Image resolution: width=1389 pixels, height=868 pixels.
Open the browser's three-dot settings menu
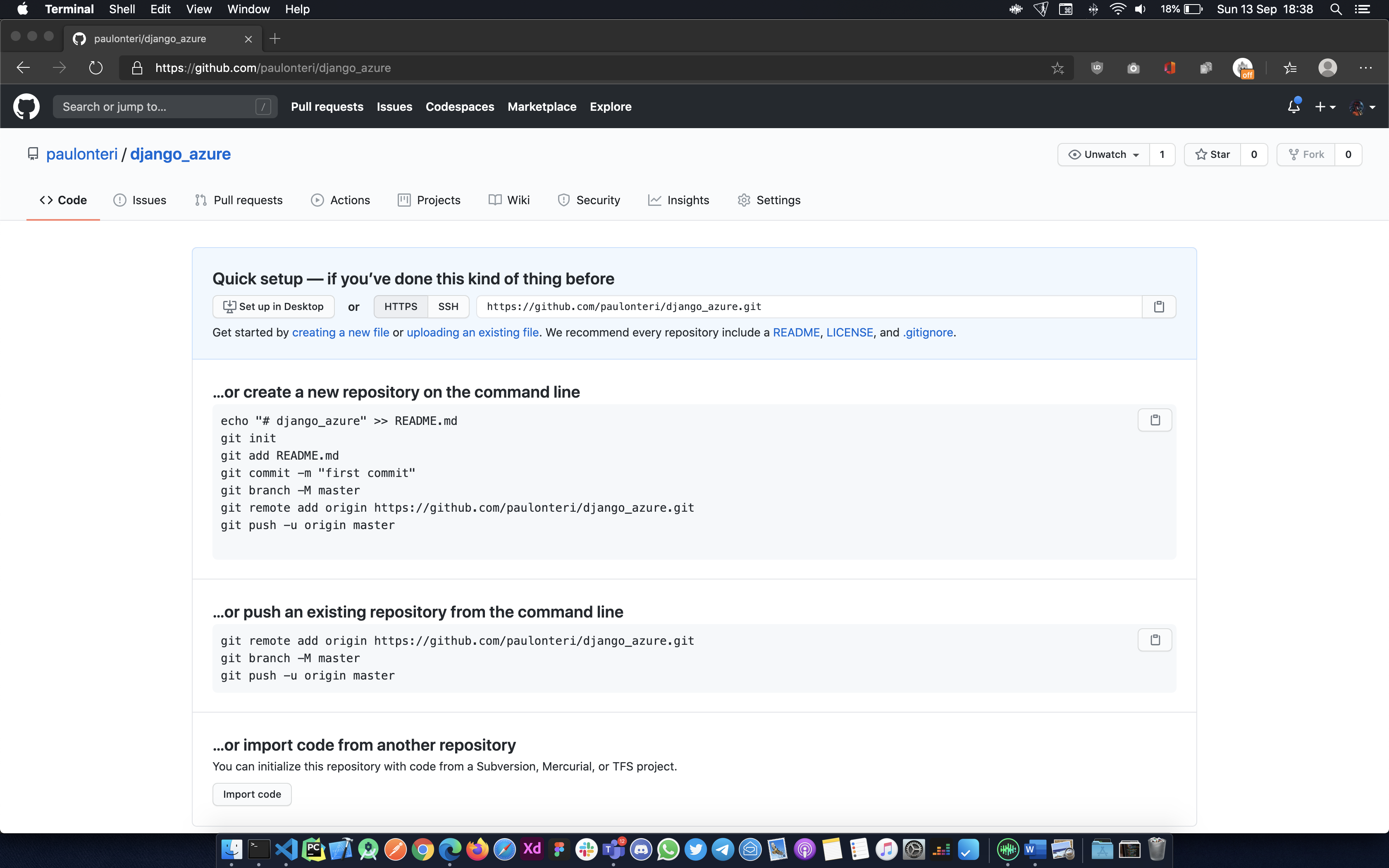(x=1365, y=68)
